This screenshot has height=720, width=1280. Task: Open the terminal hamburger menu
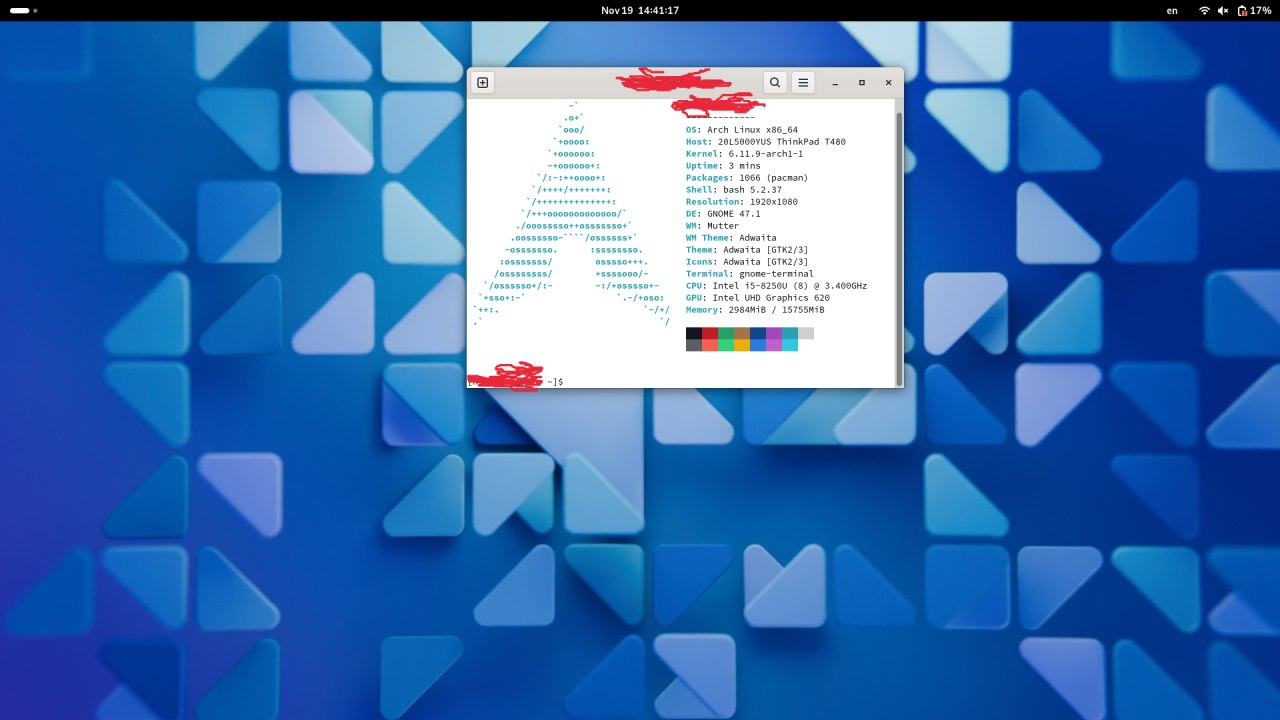tap(803, 82)
